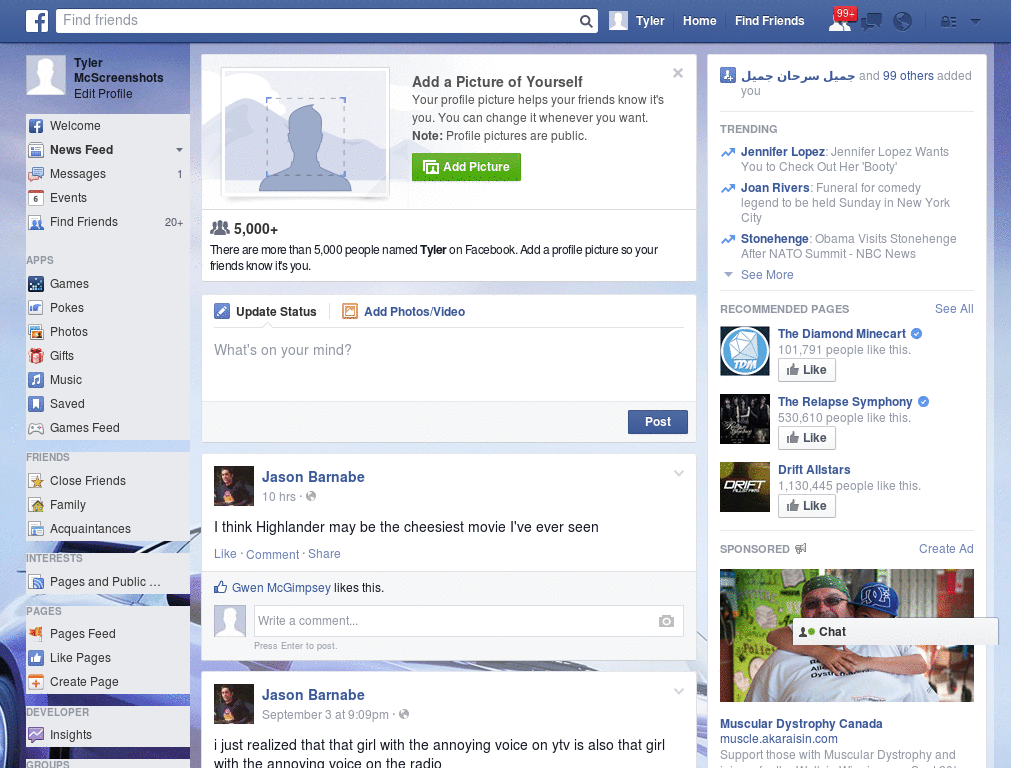
Task: Go to Home in the top bar
Action: click(699, 21)
